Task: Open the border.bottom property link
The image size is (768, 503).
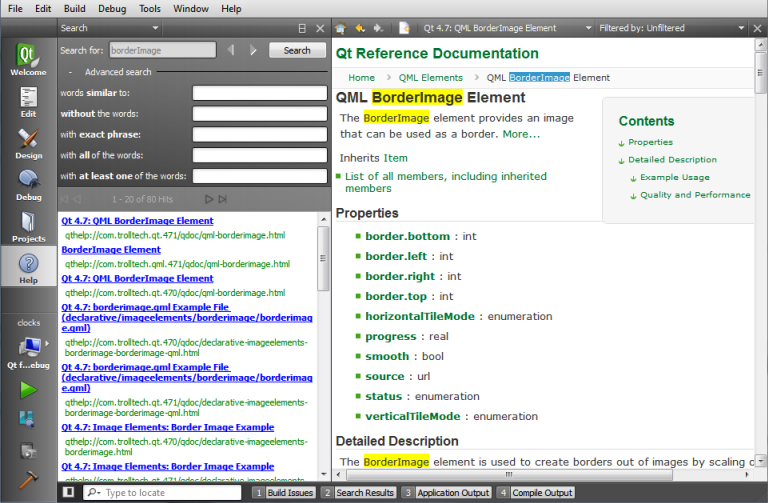Action: point(407,236)
